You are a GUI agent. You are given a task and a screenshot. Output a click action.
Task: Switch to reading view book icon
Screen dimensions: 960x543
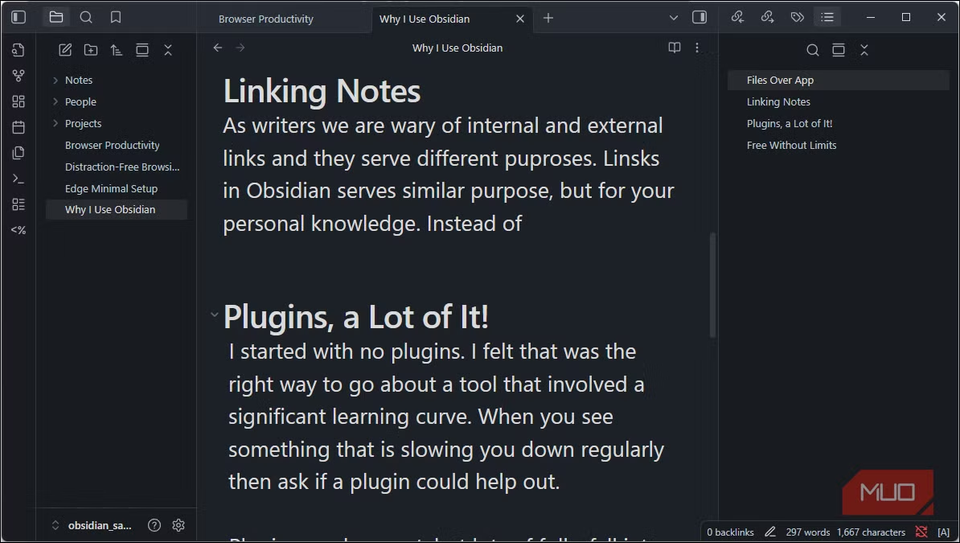tap(674, 48)
